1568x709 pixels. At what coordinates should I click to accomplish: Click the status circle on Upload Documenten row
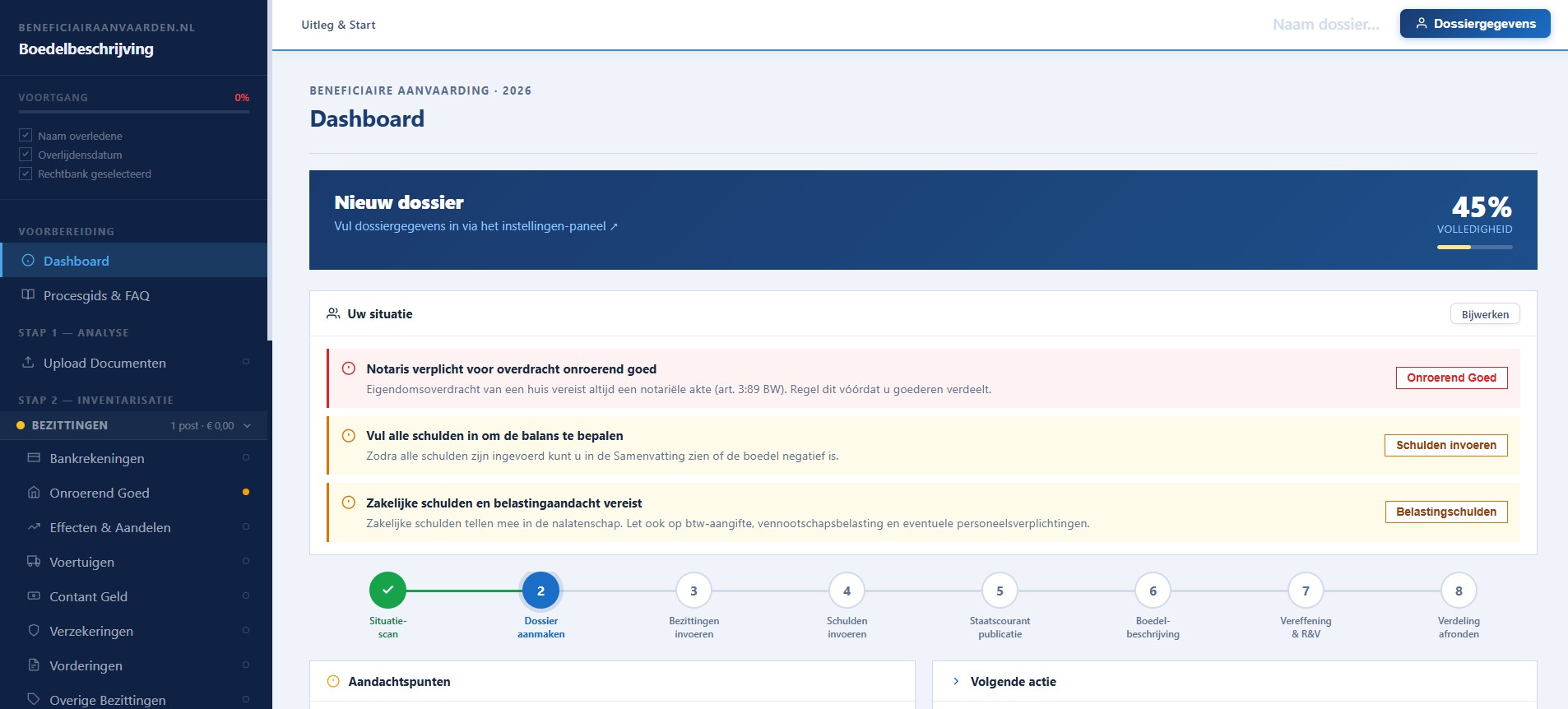[x=246, y=362]
